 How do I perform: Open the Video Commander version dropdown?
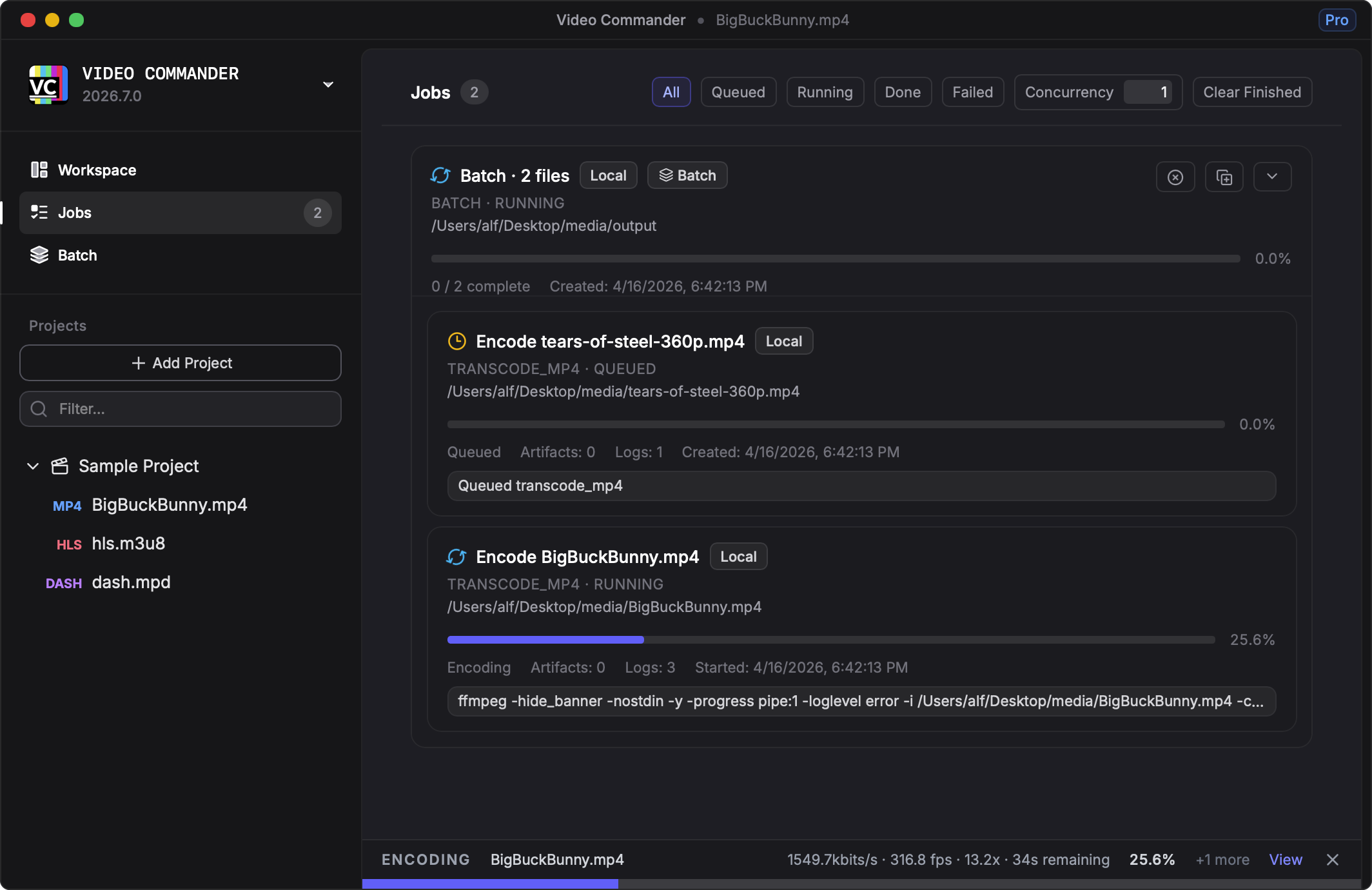click(328, 84)
